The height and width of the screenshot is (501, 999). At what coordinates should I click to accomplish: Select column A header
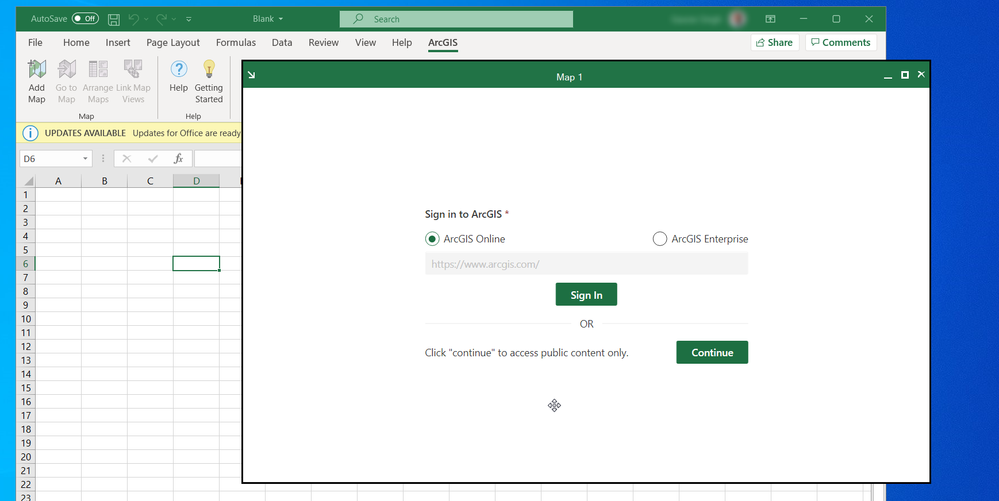click(59, 181)
